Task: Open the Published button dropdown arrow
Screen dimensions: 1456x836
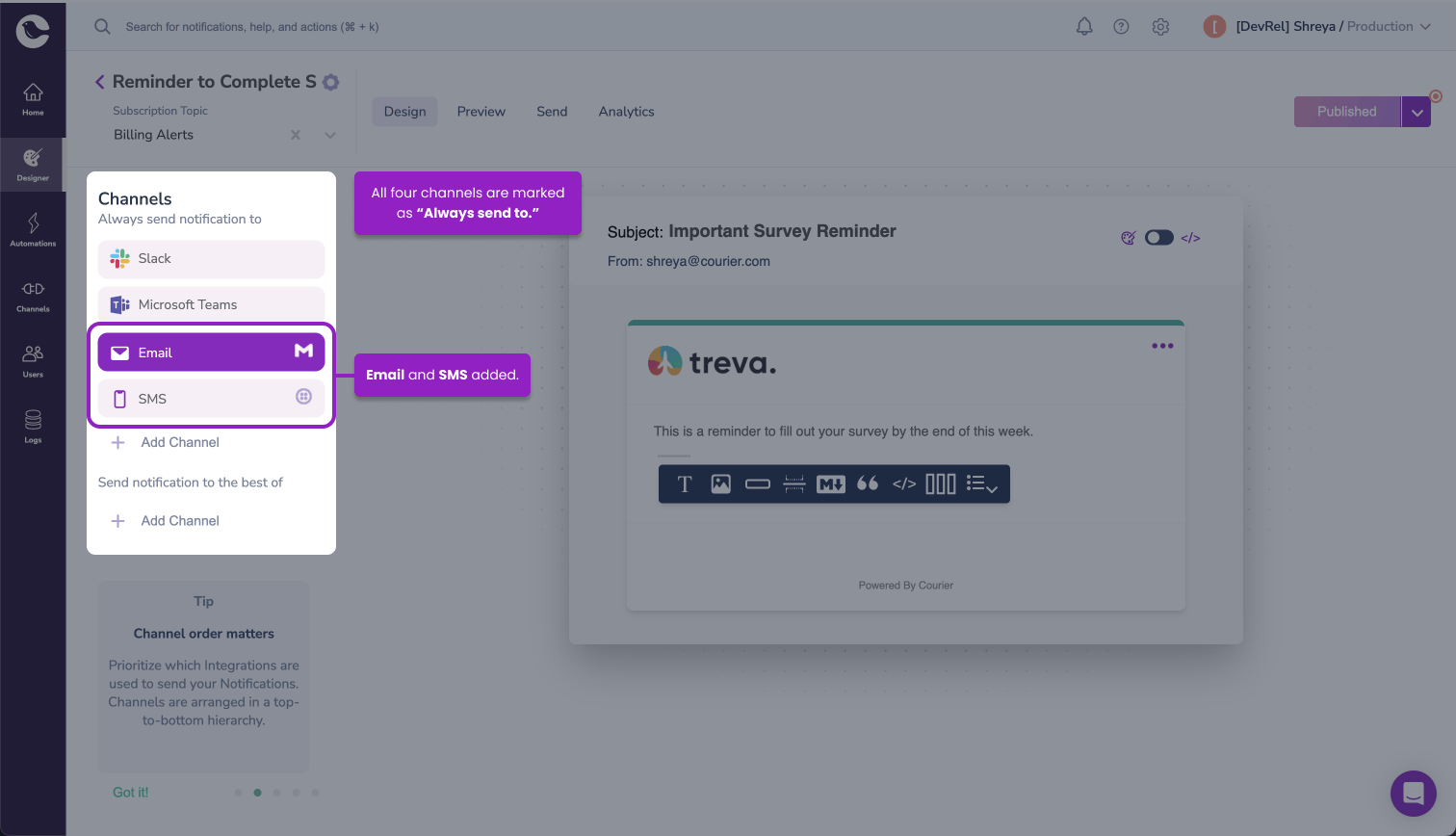Action: point(1416,112)
